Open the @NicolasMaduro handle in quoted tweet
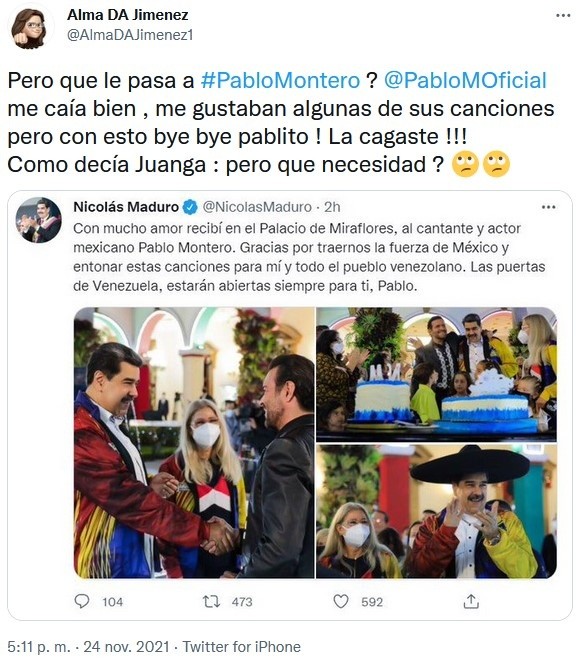Viewport: 584px width, 666px height. coord(257,207)
